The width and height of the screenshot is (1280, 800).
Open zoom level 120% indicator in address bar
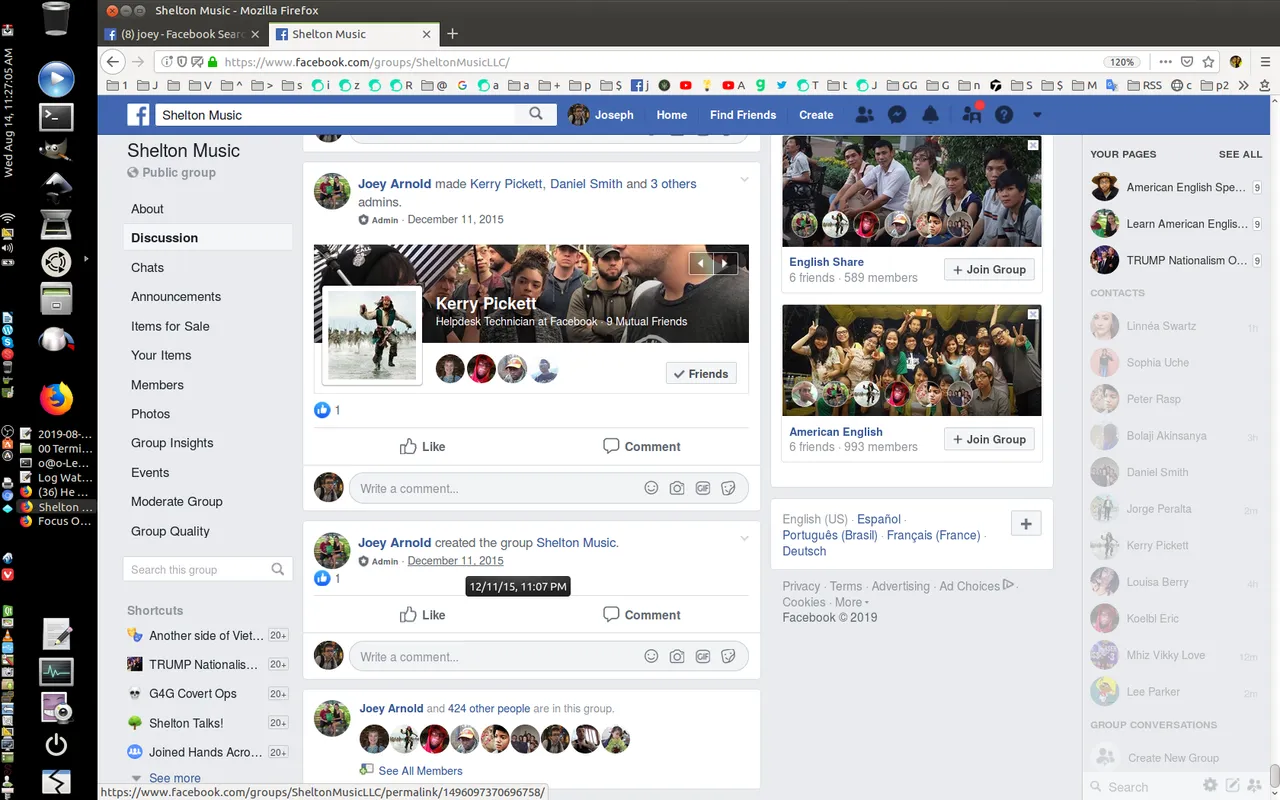coord(1122,62)
